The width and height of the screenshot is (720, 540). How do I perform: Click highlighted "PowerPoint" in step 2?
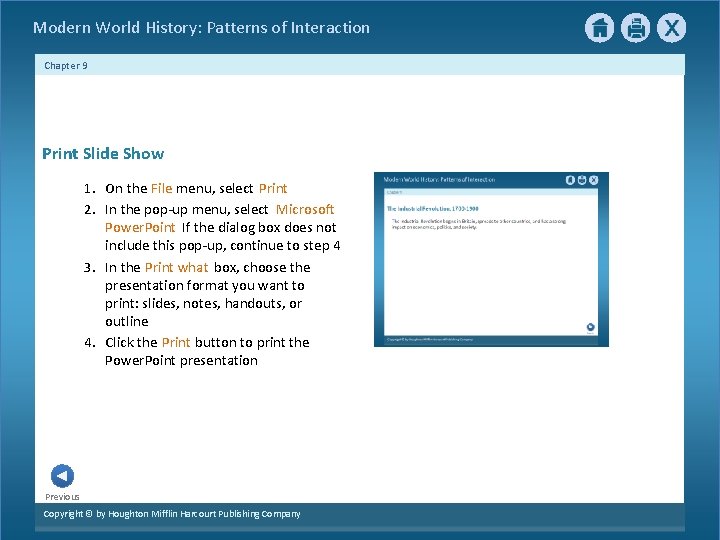click(x=140, y=227)
